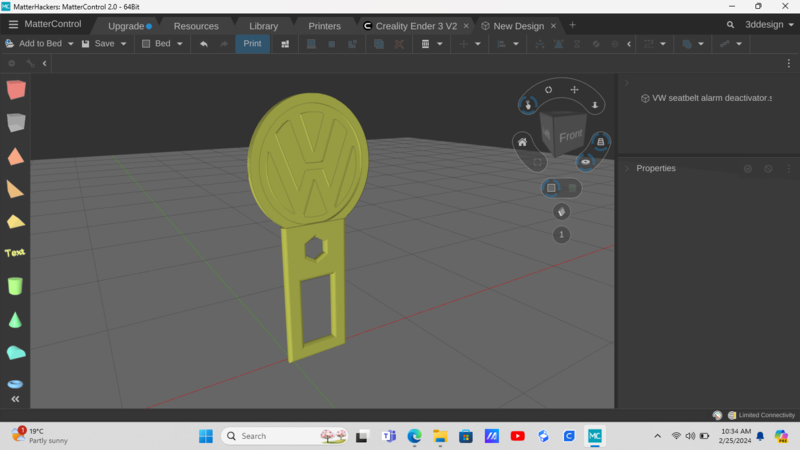800x450 pixels.
Task: Open the Add to Bed dropdown arrow
Action: point(70,44)
